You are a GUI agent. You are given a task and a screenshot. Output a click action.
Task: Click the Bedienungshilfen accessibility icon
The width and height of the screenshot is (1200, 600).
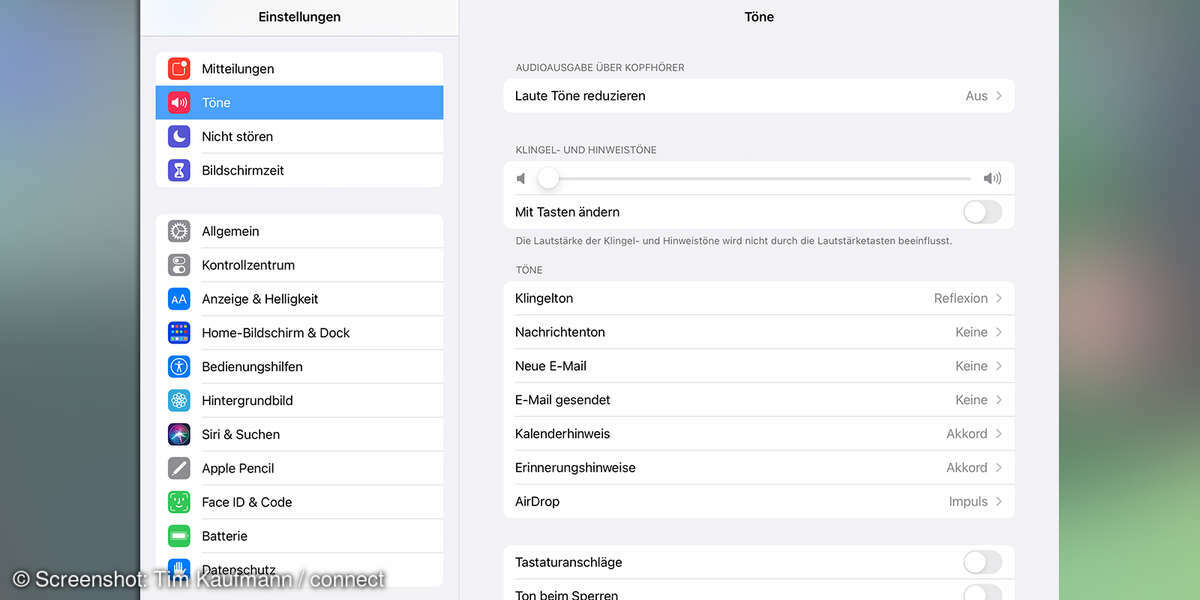coord(179,366)
